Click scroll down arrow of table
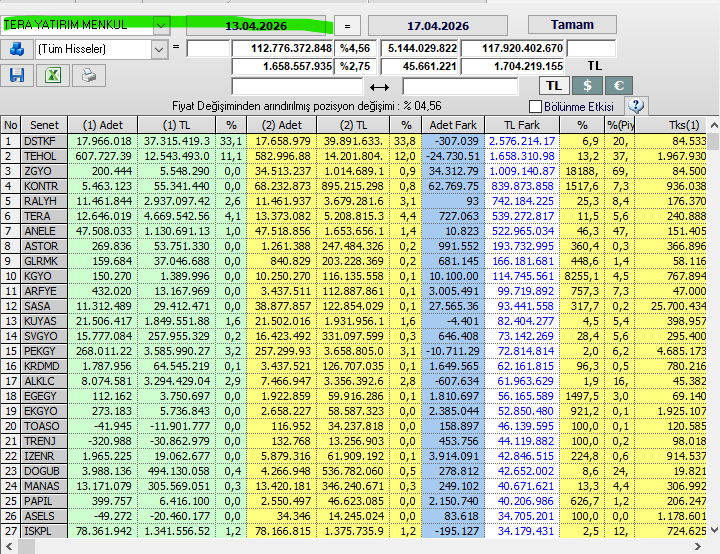 tap(714, 530)
